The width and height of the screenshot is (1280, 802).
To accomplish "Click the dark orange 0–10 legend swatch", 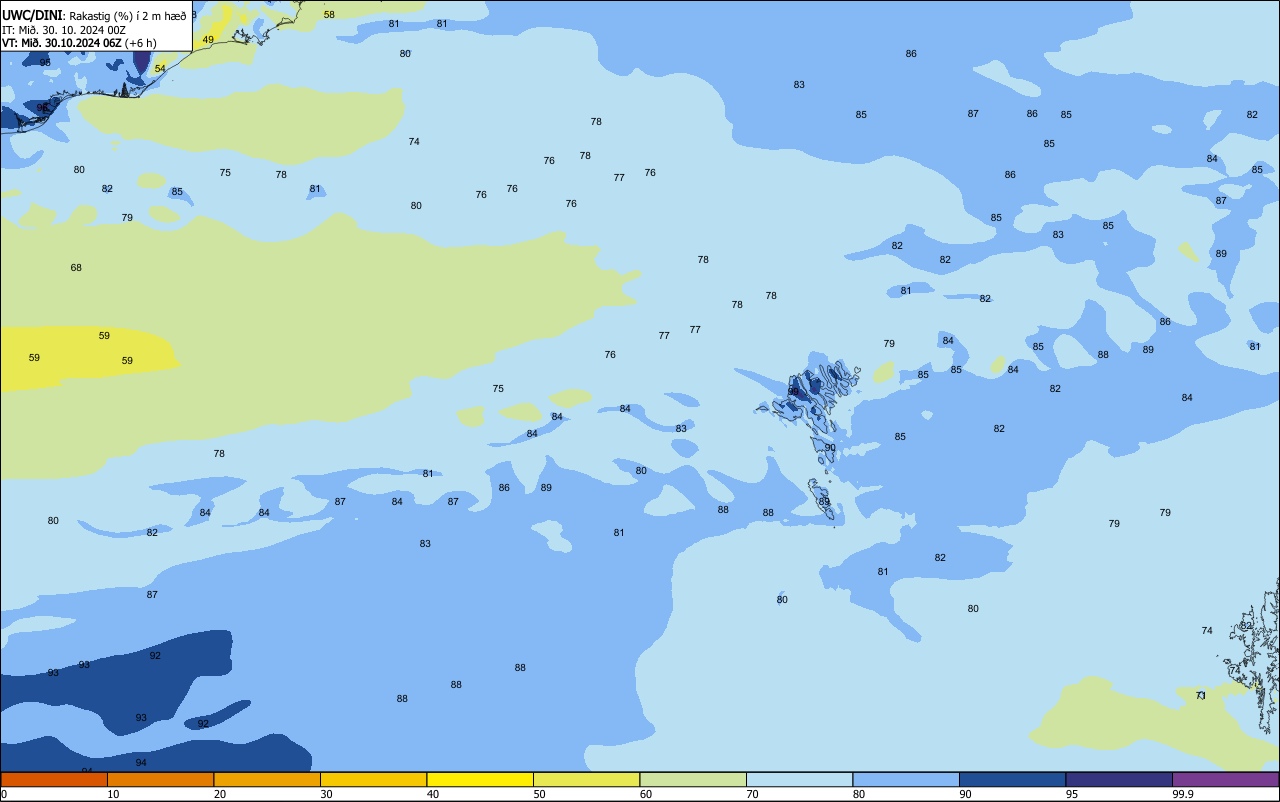I will point(54,779).
